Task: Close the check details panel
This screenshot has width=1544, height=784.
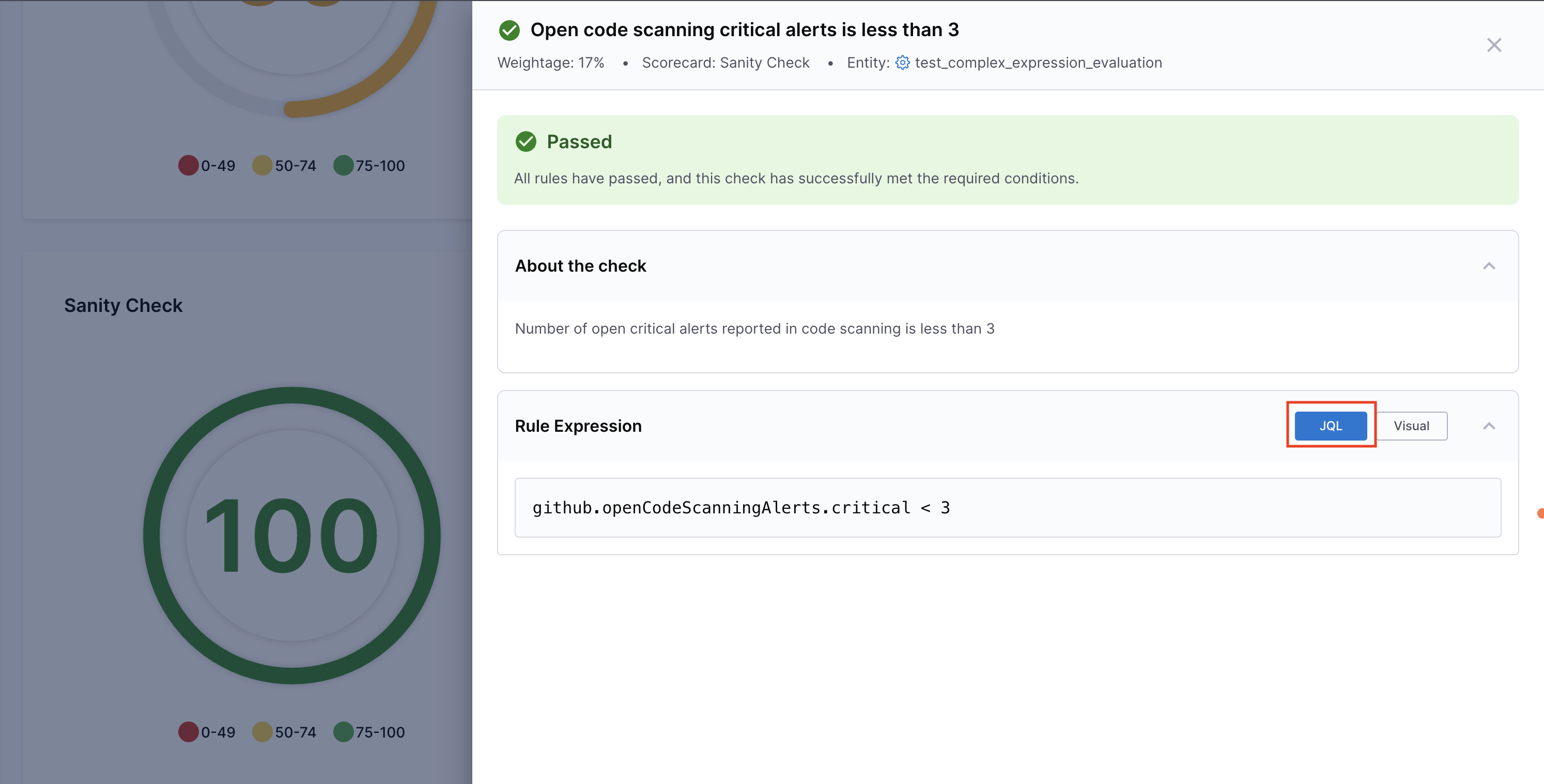Action: click(x=1494, y=45)
